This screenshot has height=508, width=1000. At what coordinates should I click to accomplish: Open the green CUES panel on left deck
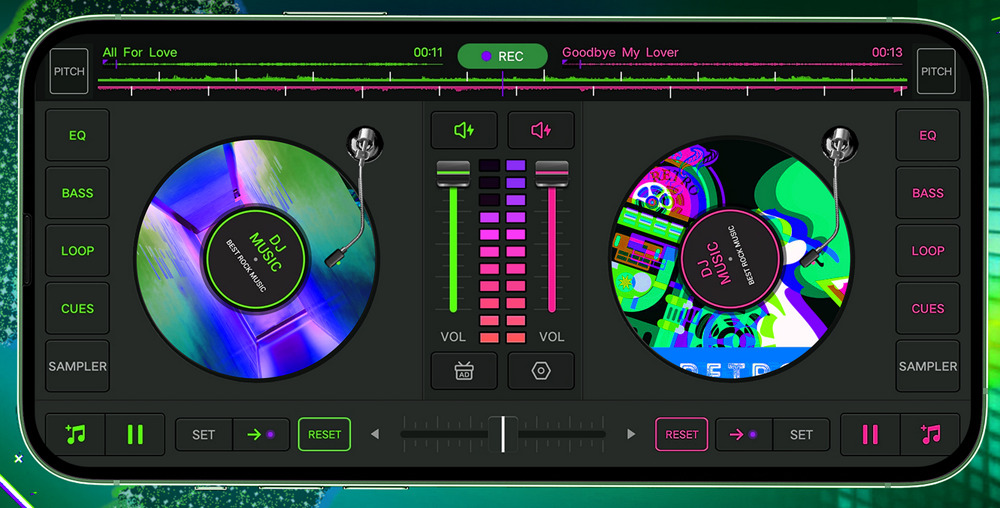coord(77,308)
